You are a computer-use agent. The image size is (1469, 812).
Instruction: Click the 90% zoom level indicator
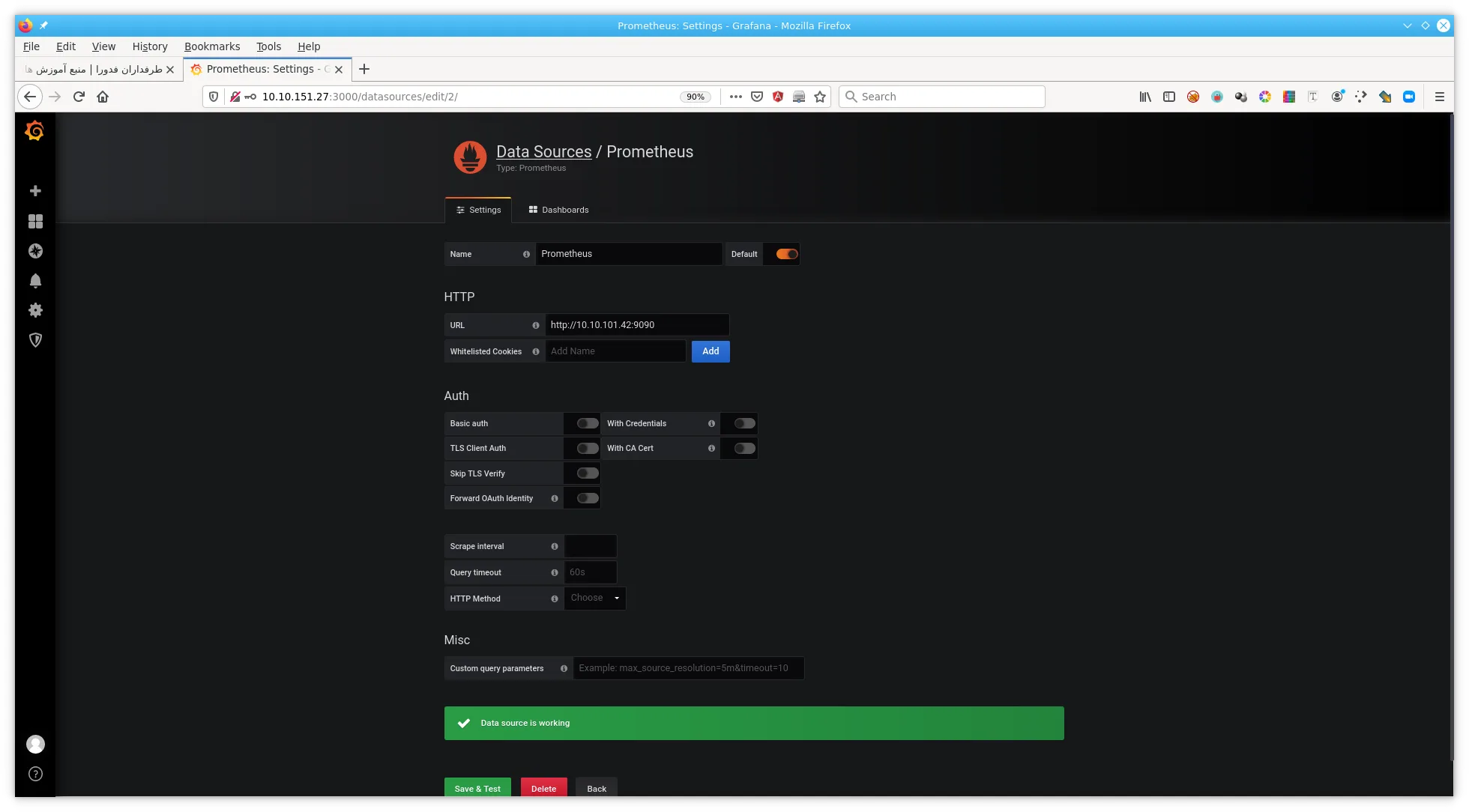pyautogui.click(x=696, y=97)
